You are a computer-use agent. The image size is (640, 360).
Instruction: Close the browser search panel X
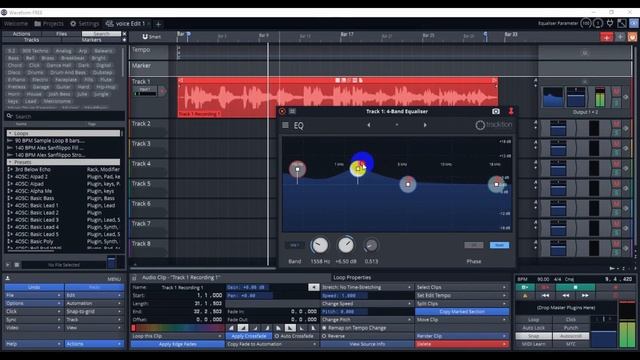pyautogui.click(x=124, y=34)
